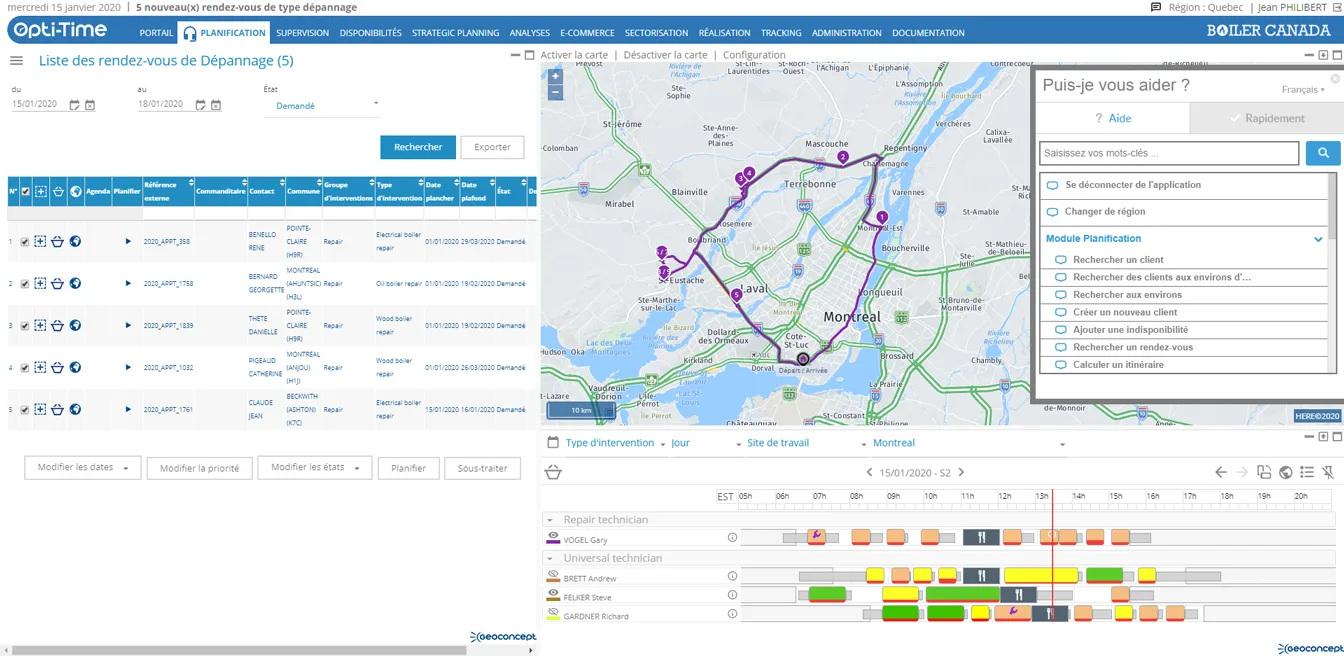Image resolution: width=1344 pixels, height=656 pixels.
Task: Open info icon for GARDNER Richard
Action: tap(732, 614)
